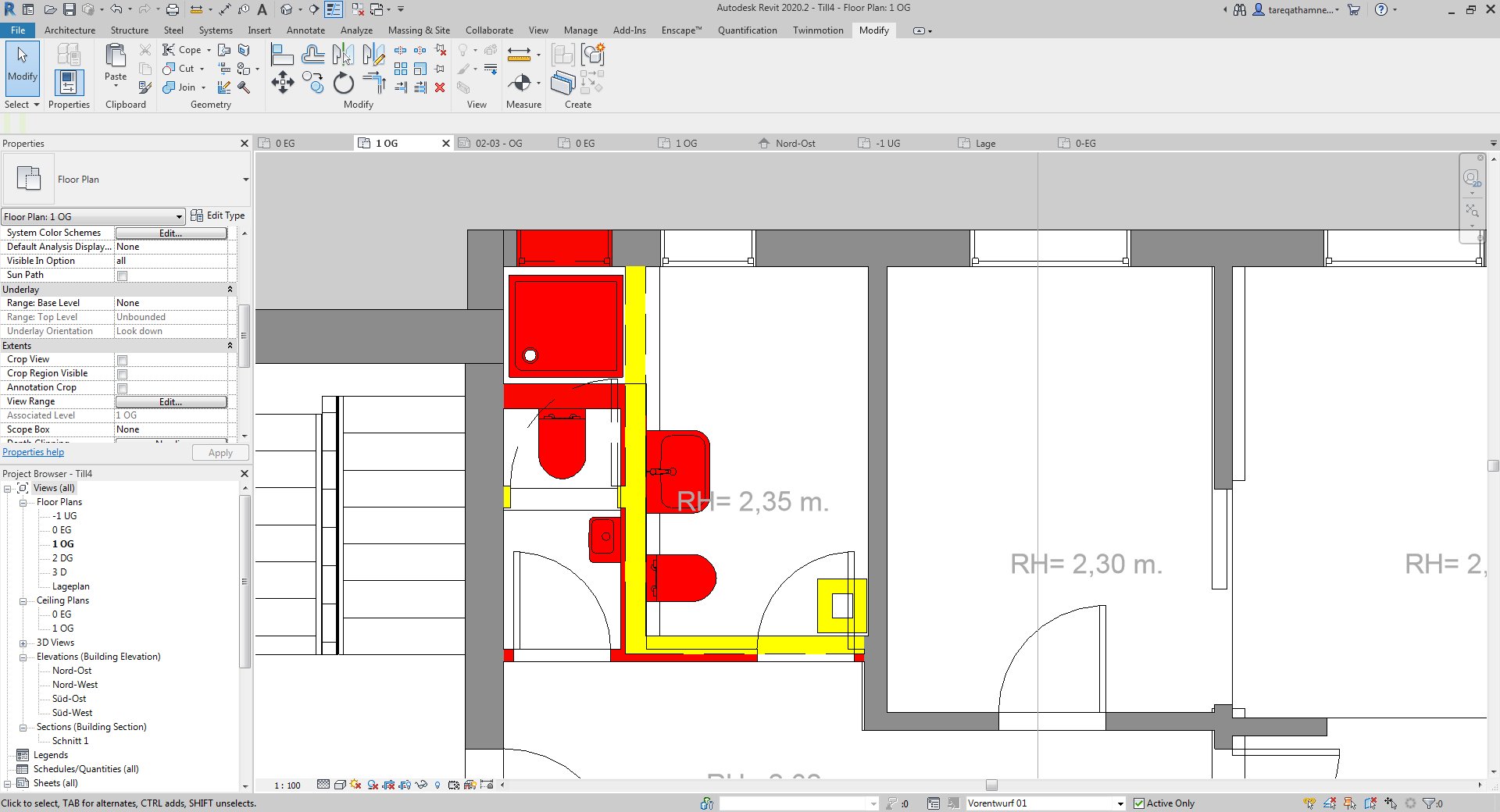Screen dimensions: 1500x812
Task: Activate the Delete tool with red X
Action: [441, 89]
